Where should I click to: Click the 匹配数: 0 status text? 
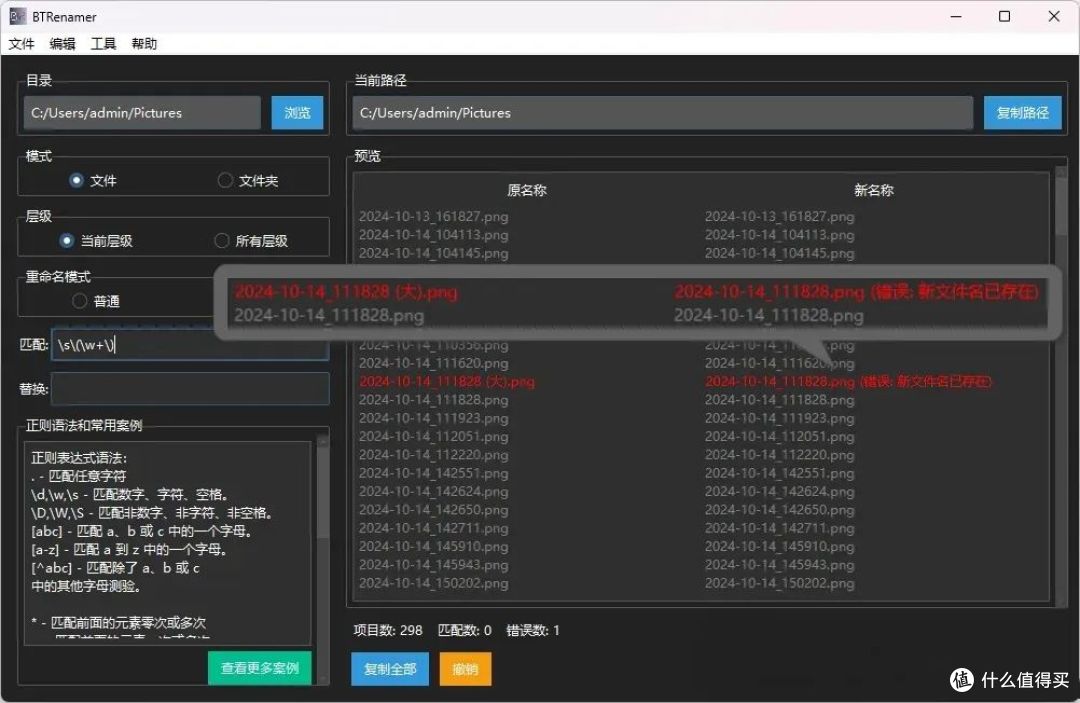(x=465, y=630)
